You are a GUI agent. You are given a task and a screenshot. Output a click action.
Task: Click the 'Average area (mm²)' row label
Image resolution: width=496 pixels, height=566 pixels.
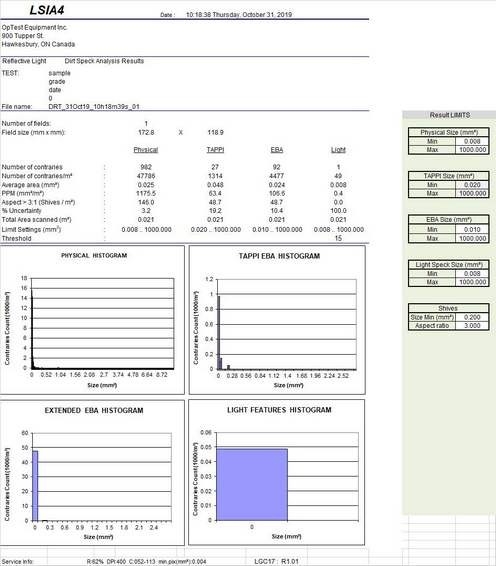pos(30,185)
